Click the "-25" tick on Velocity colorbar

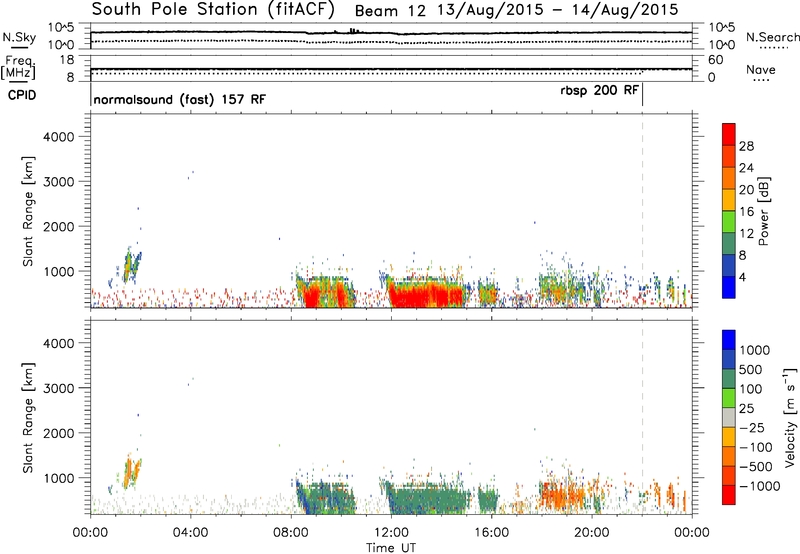pos(752,428)
